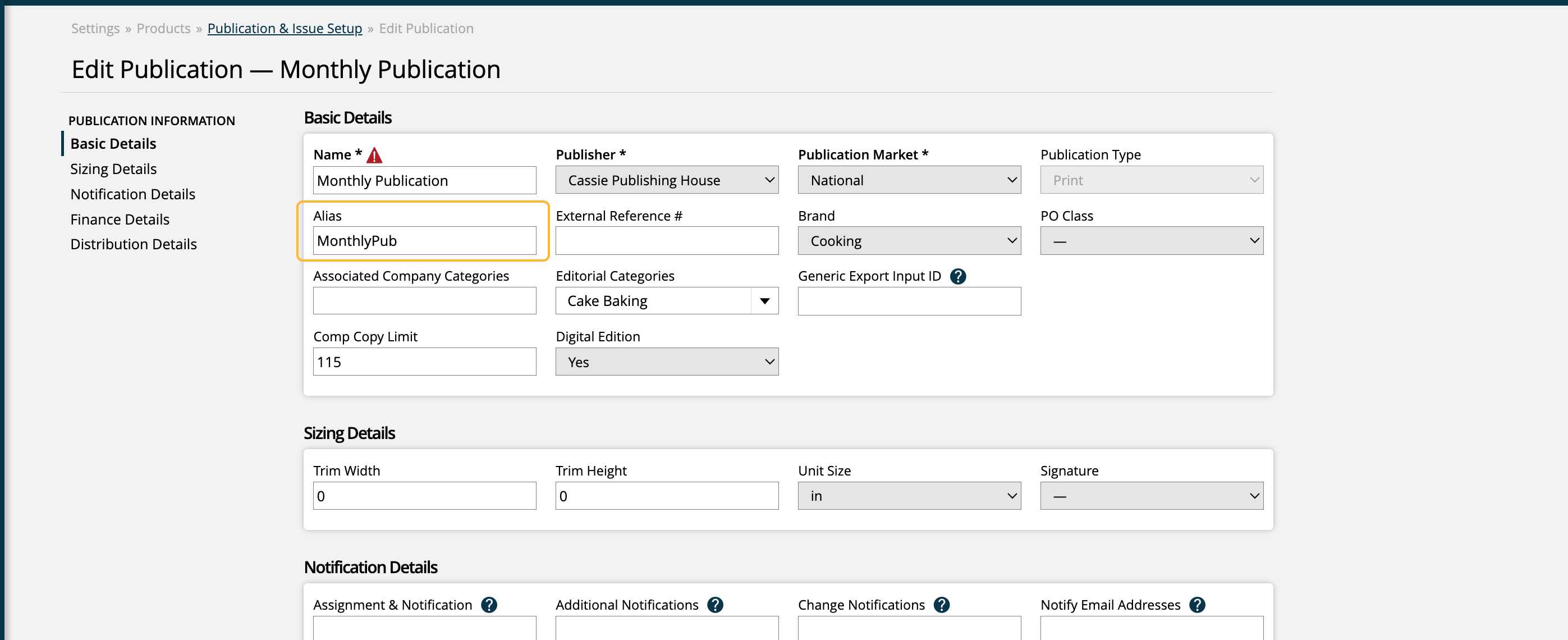Open the Unit Size dropdown
This screenshot has width=1568, height=640.
pos(909,496)
